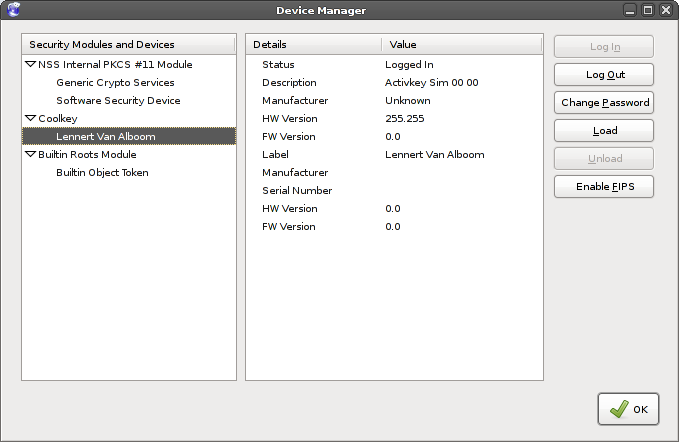Select the Lennert Van Alboom token
This screenshot has height=442, width=679.
pos(106,137)
